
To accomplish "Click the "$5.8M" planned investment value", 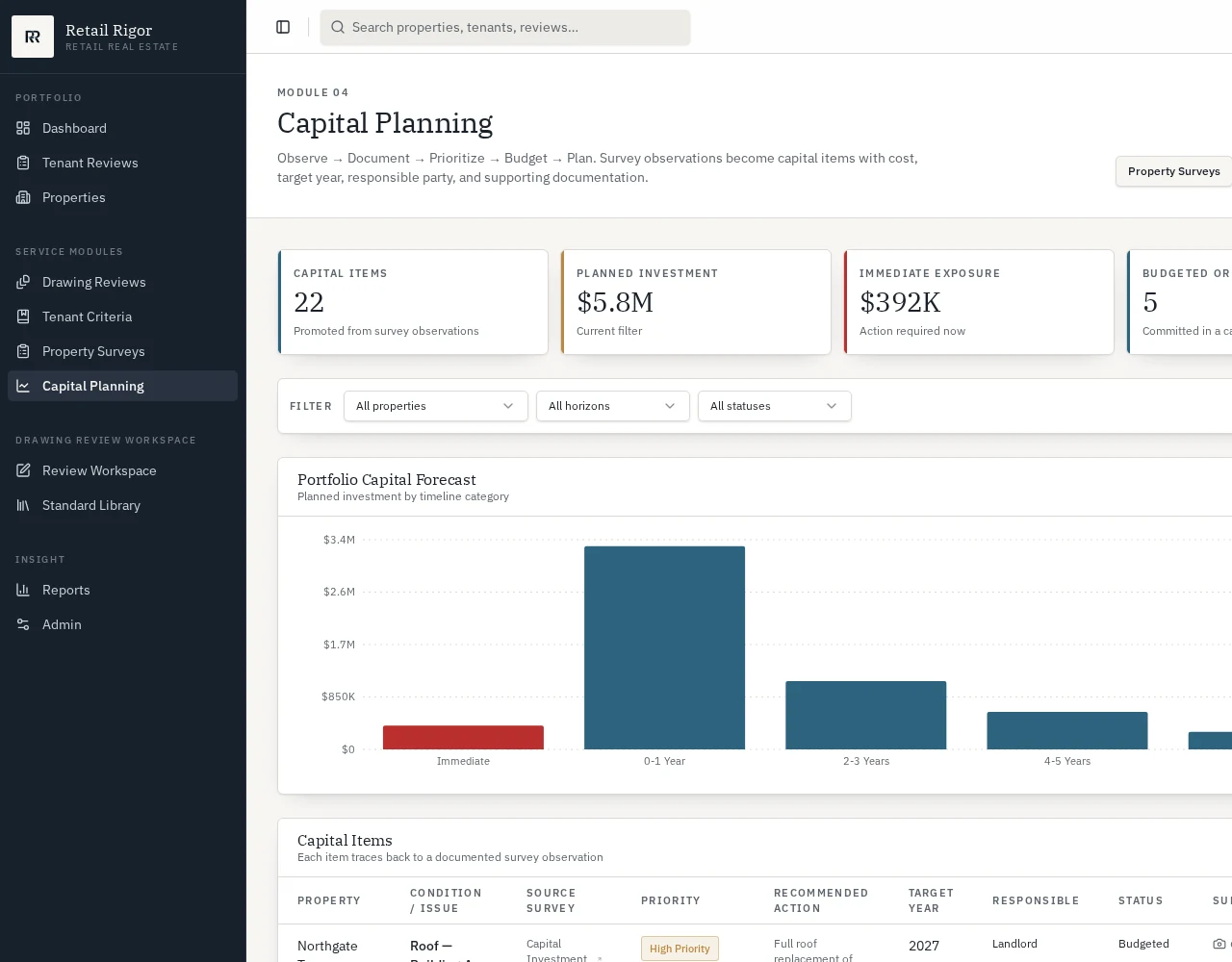I will coord(615,302).
